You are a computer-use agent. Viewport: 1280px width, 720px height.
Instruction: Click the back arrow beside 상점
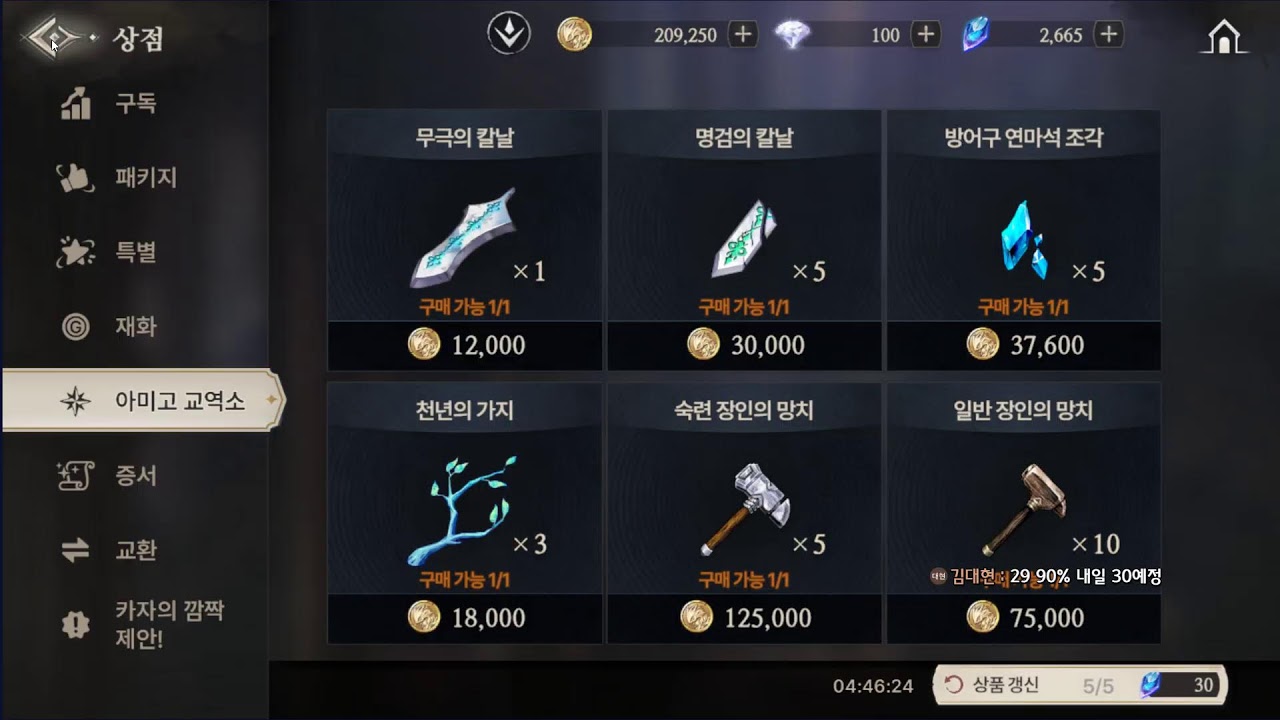[x=56, y=39]
